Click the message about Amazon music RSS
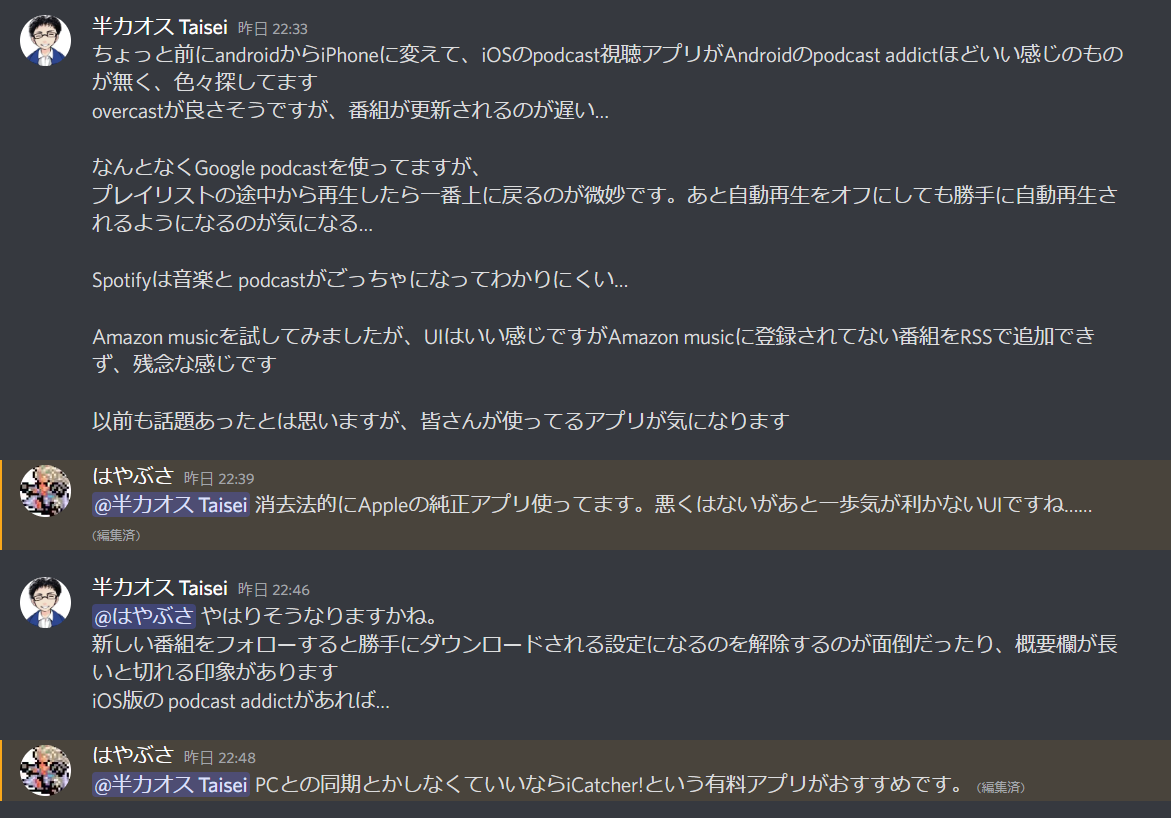The image size is (1171, 818). click(594, 350)
